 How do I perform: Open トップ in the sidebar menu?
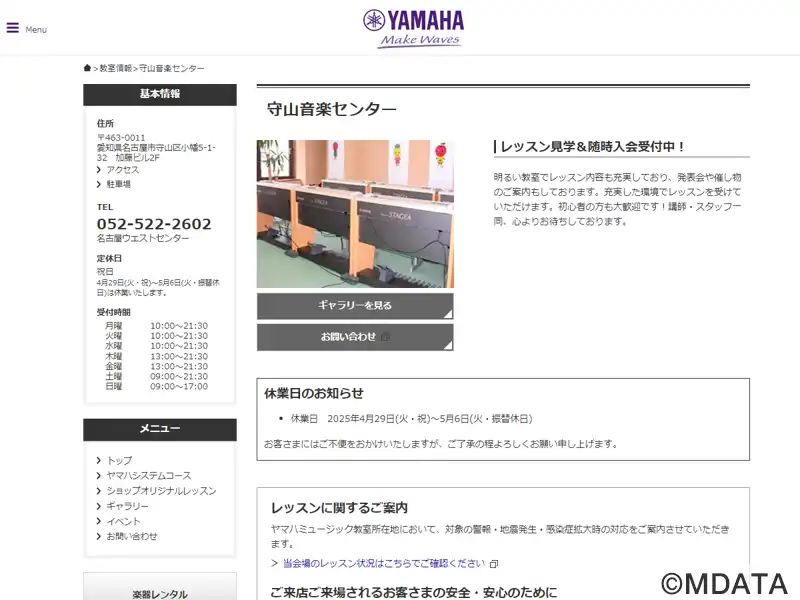click(x=119, y=461)
